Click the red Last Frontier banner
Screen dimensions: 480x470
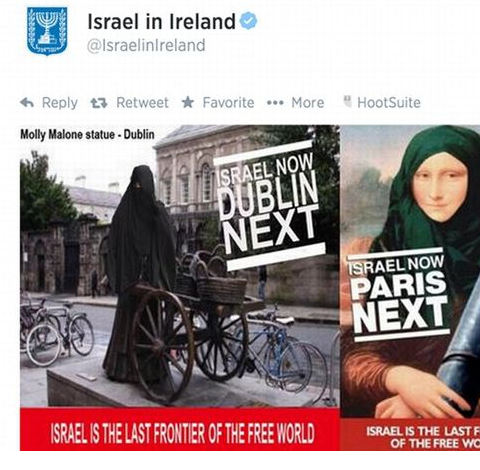180,429
